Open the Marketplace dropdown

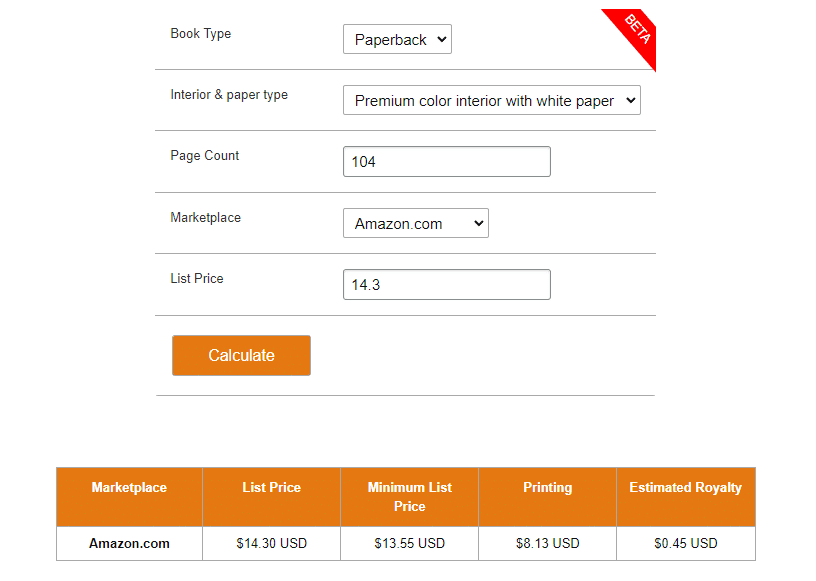pyautogui.click(x=415, y=223)
